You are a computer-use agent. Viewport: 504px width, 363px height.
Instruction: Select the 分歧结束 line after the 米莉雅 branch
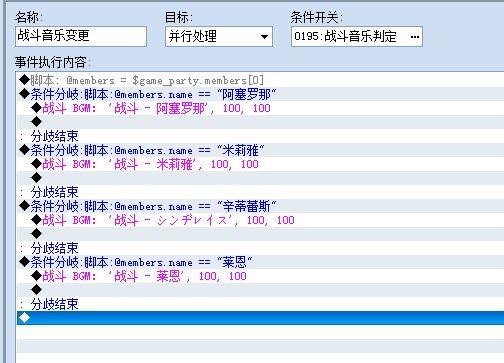point(261,192)
